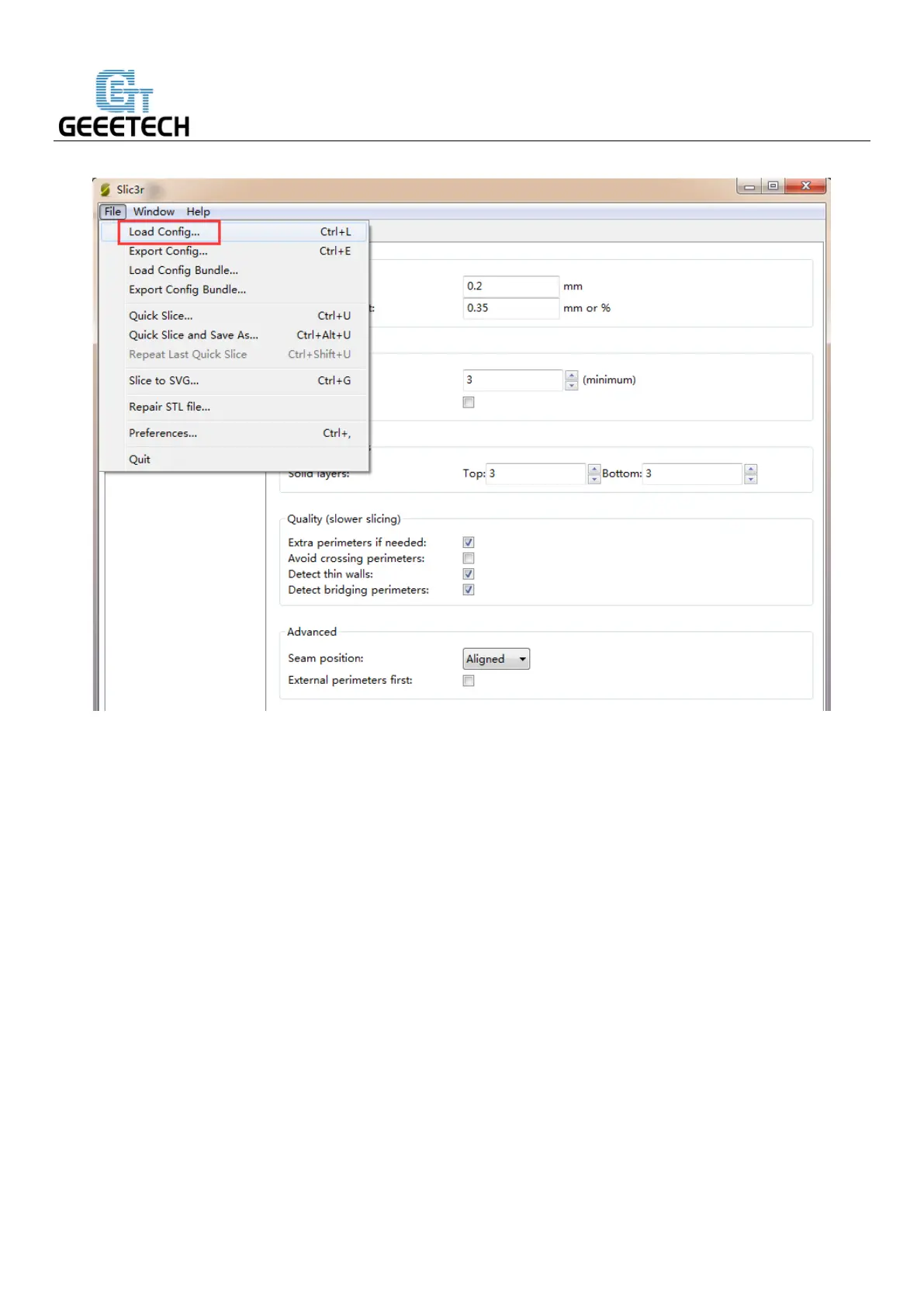The height and width of the screenshot is (1307, 924).
Task: Open the Window menu
Action: pyautogui.click(x=154, y=211)
